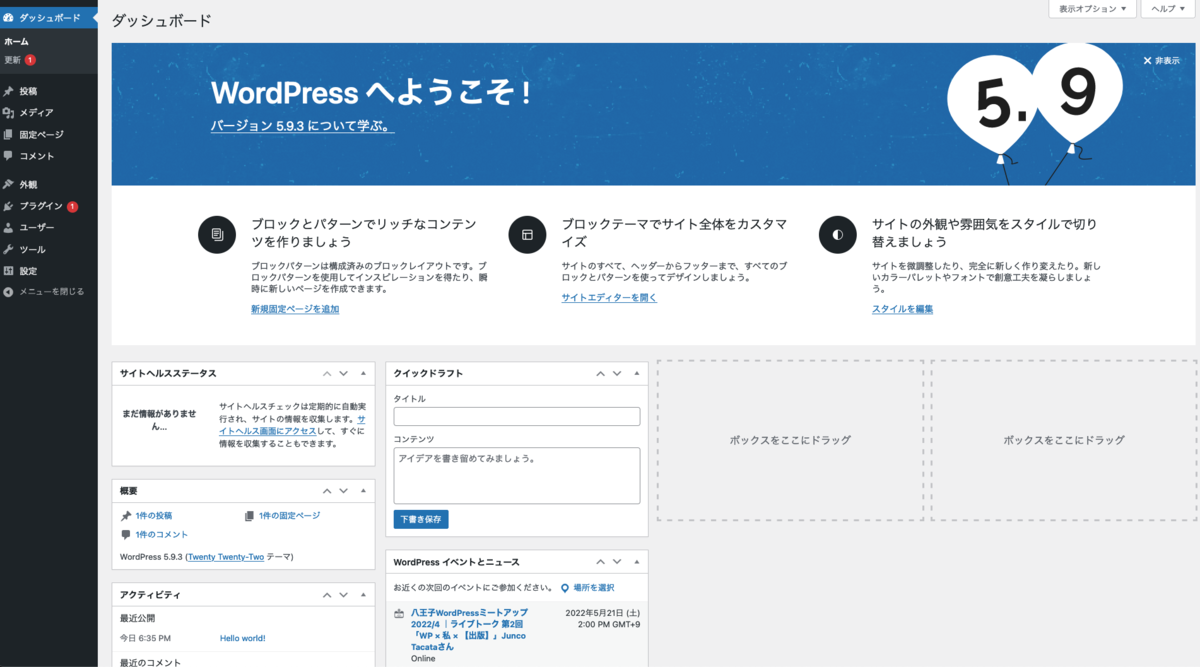Click the Tools wrench icon in sidebar
Image resolution: width=1200 pixels, height=667 pixels.
pos(9,249)
